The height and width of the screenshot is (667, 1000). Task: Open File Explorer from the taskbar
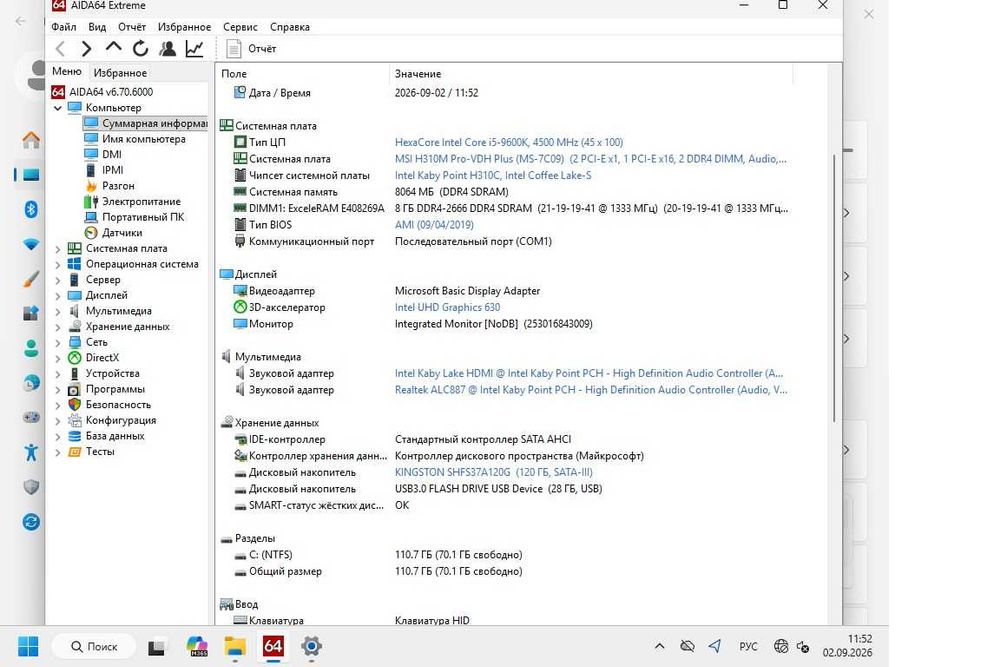tap(235, 647)
